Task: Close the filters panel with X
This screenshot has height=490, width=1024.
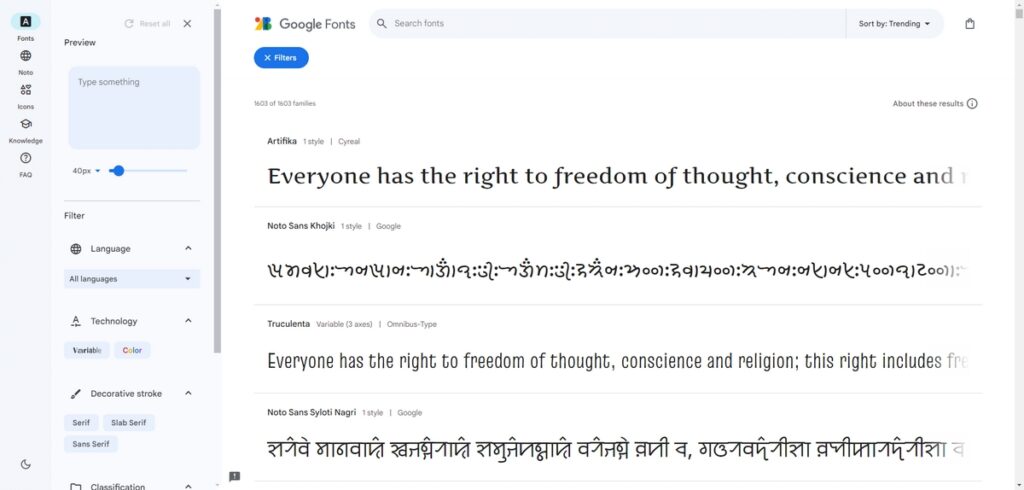Action: point(187,24)
